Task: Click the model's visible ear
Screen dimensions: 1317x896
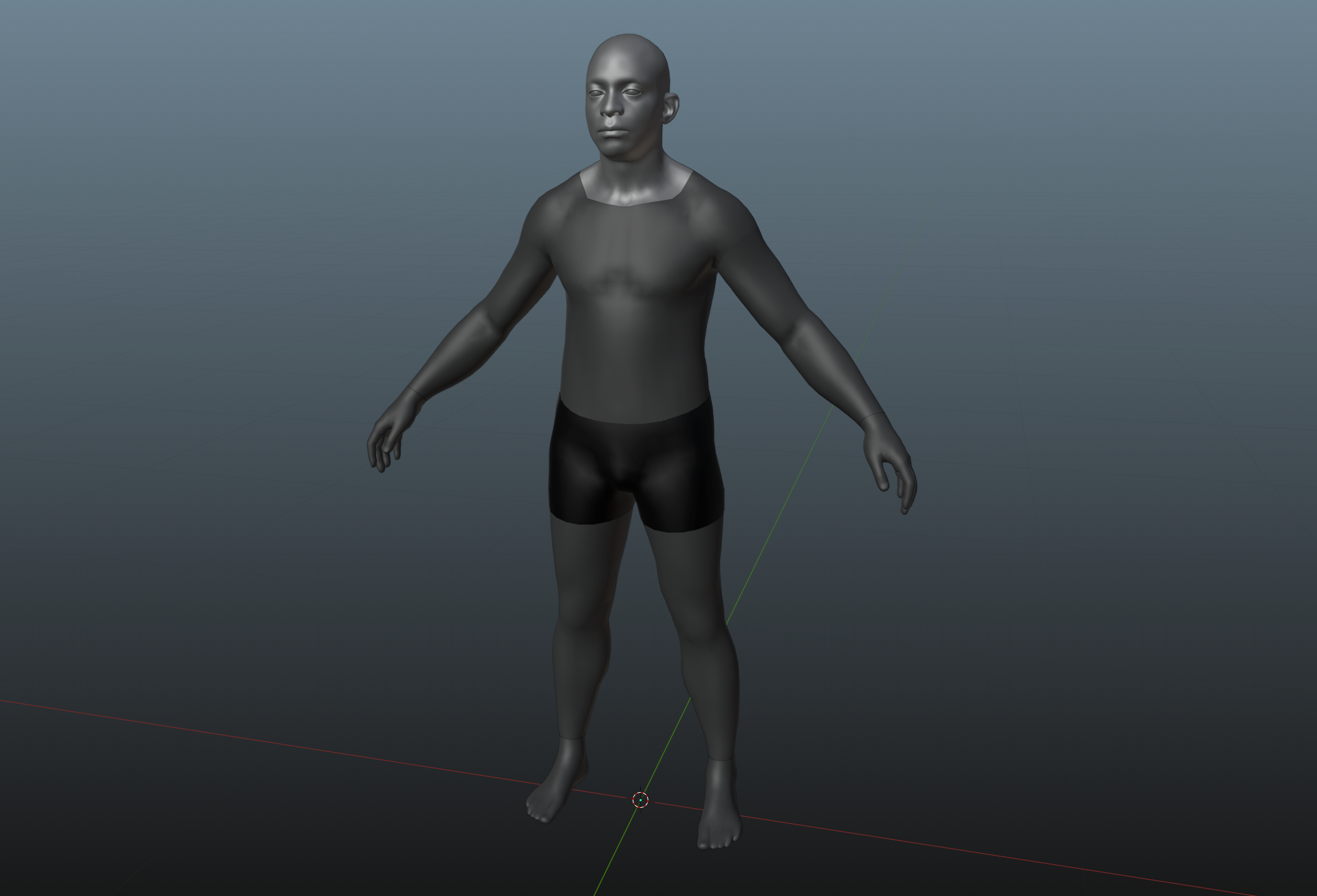Action: coord(671,109)
